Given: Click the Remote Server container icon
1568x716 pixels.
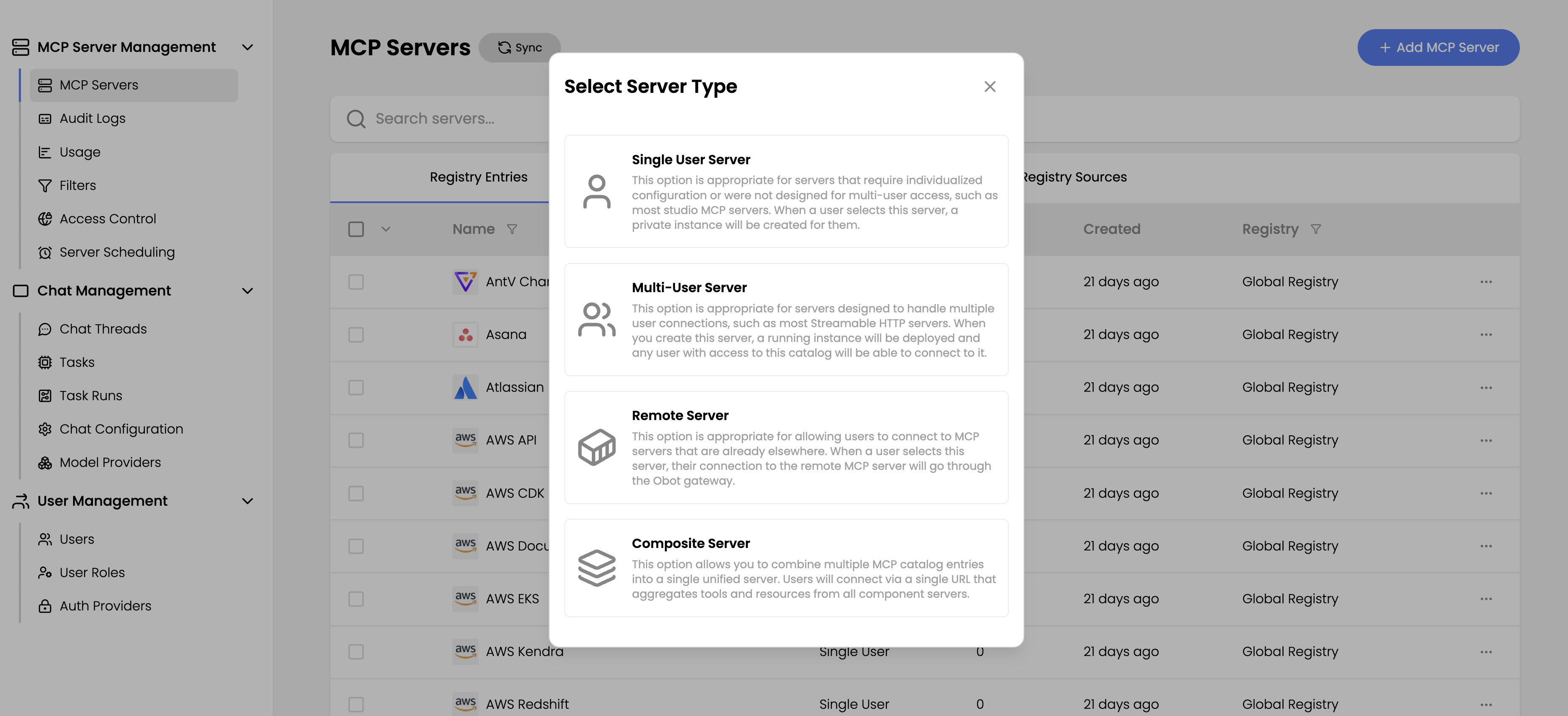Looking at the screenshot, I should coord(596,447).
